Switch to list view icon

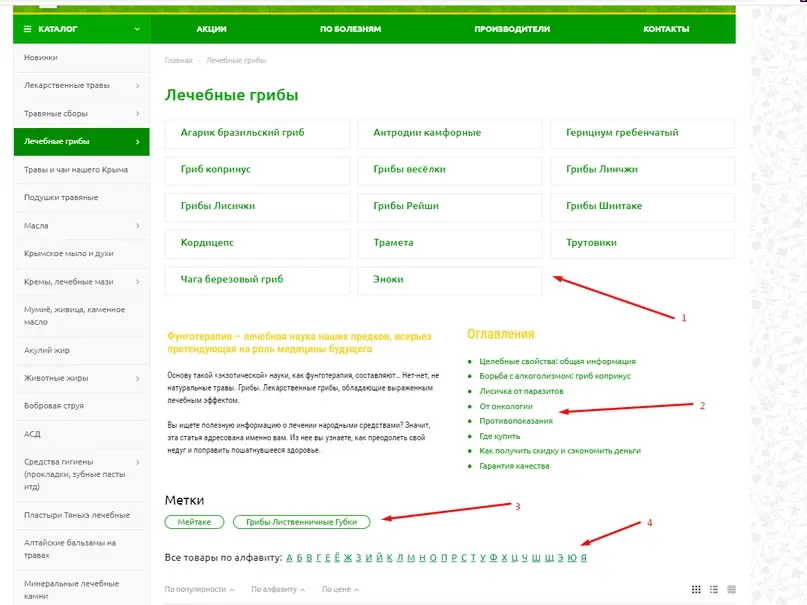(x=714, y=589)
